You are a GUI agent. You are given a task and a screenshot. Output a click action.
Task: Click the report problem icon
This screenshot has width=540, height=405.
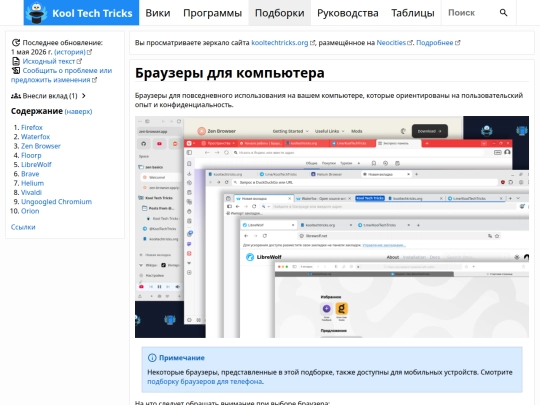16,71
